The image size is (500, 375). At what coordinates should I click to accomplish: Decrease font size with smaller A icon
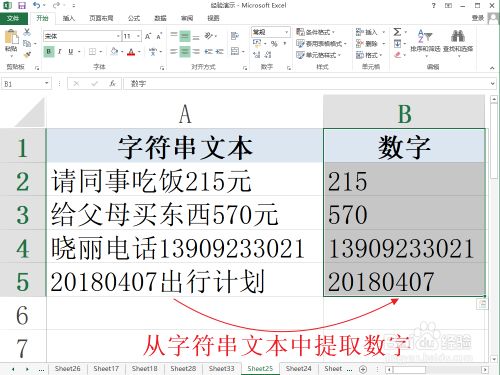point(159,36)
